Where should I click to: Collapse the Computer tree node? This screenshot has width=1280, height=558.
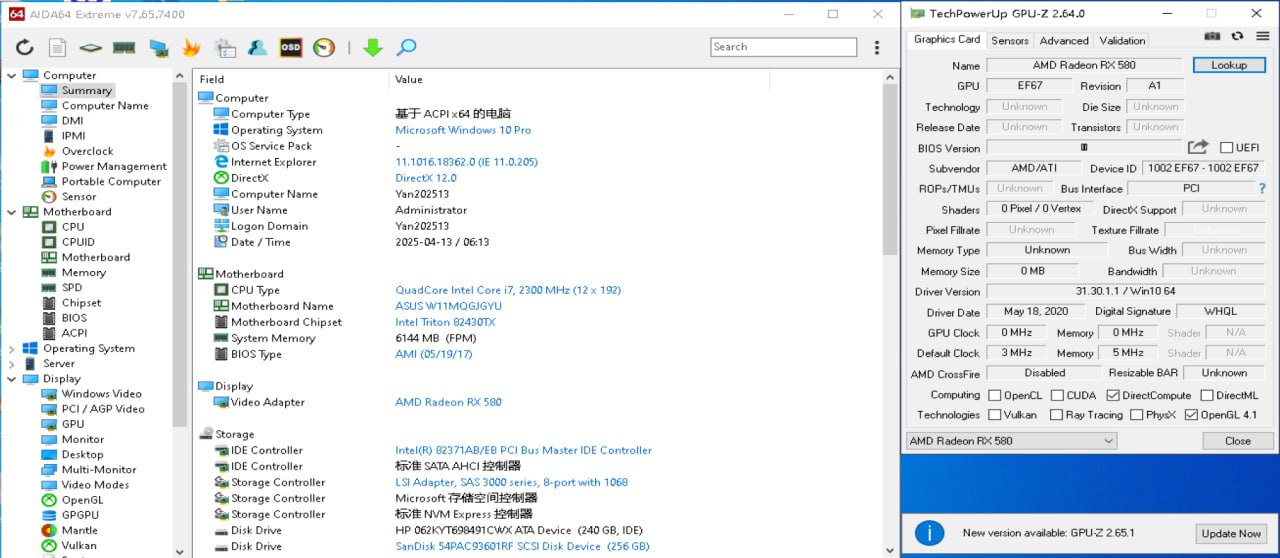(12, 75)
